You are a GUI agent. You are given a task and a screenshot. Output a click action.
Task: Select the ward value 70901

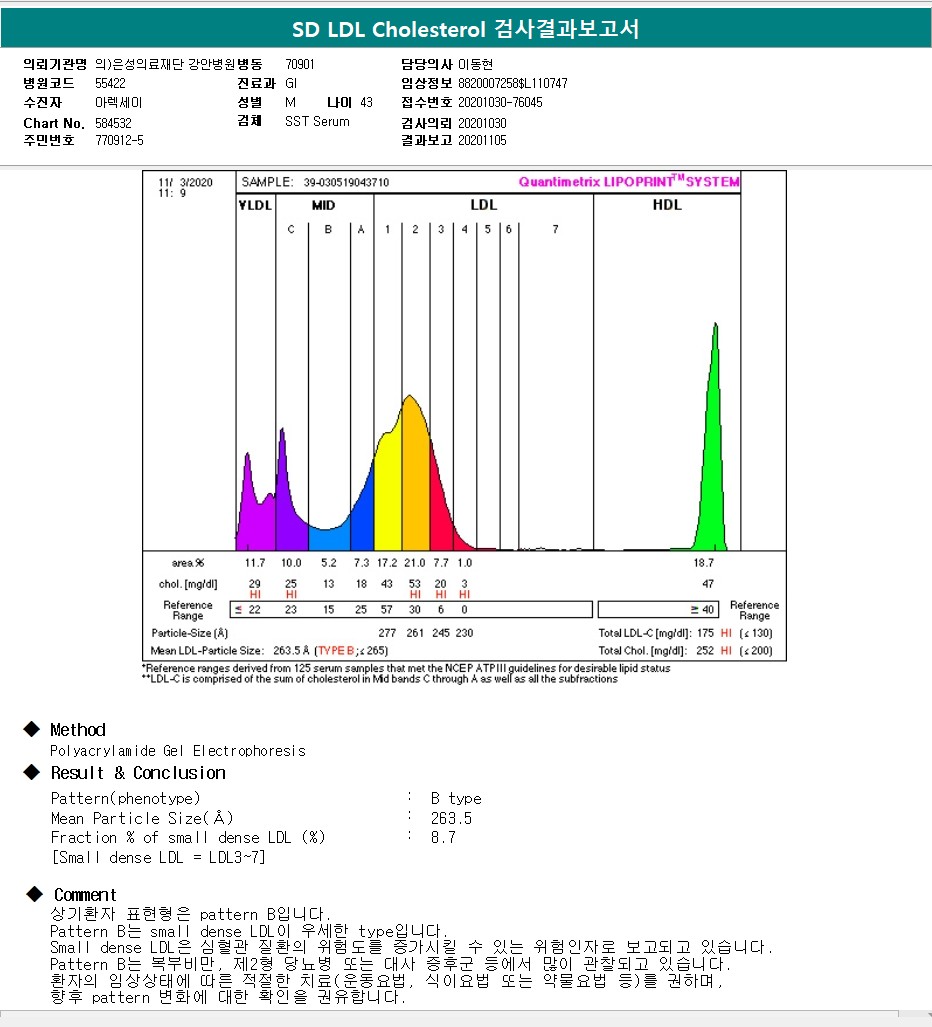(300, 64)
